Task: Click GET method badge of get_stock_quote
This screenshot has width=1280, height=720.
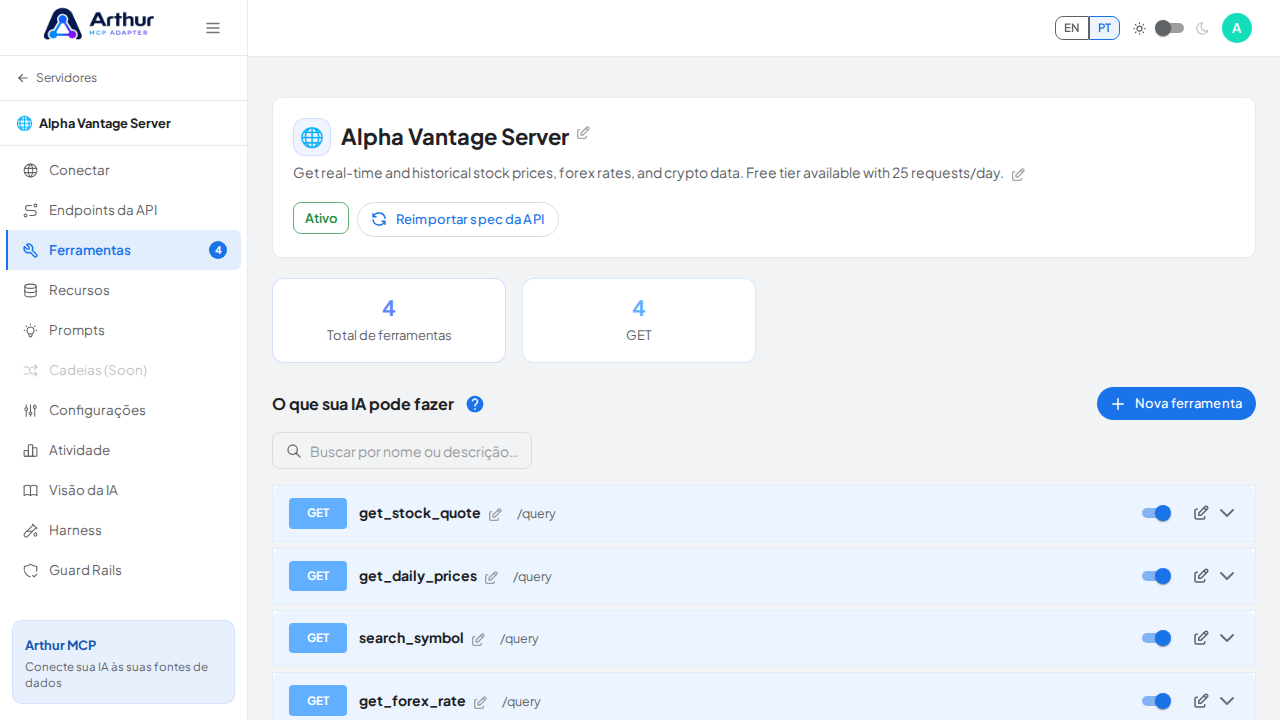Action: [x=318, y=513]
